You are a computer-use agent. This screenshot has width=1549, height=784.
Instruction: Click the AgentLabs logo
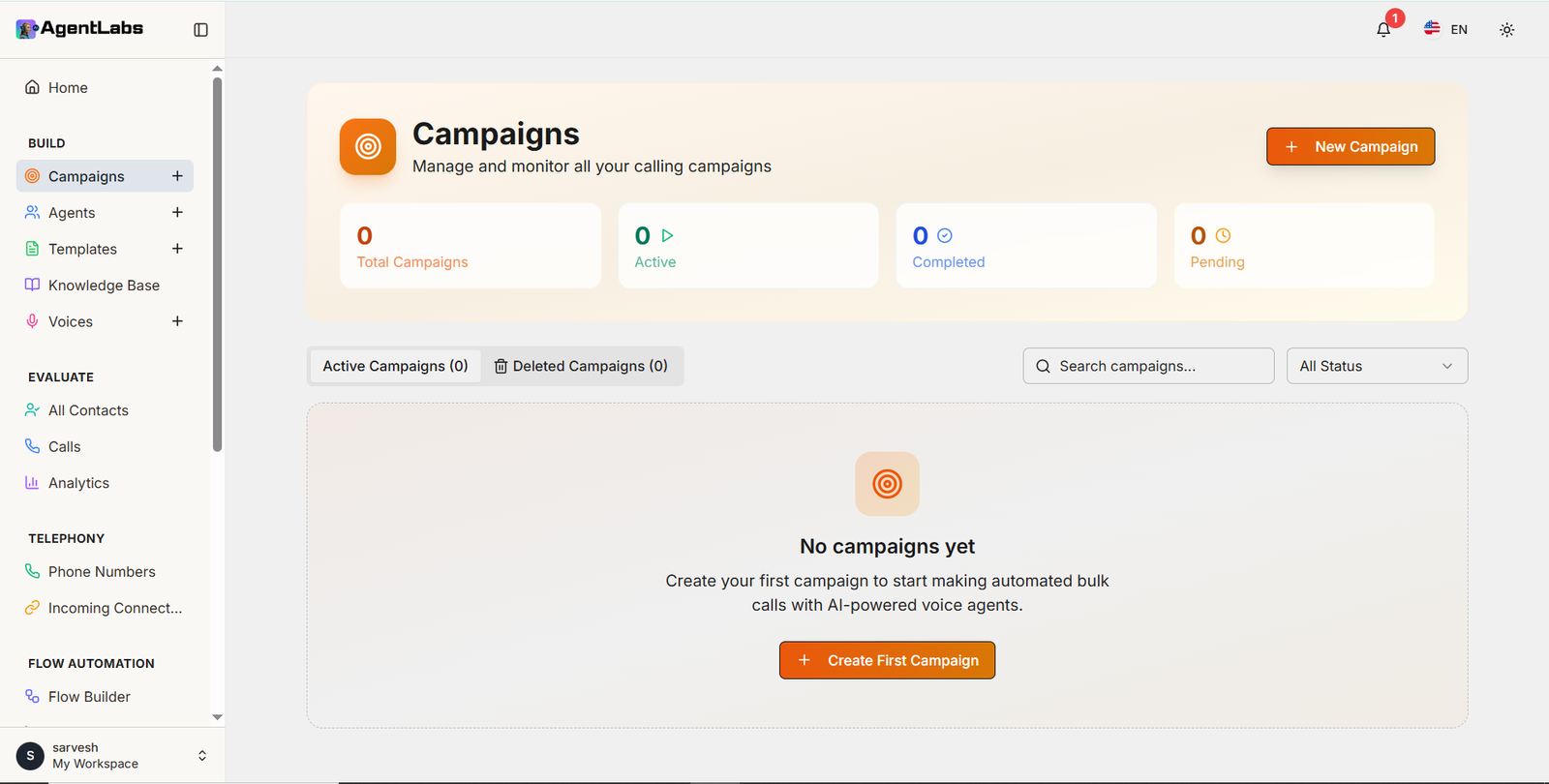tap(79, 28)
